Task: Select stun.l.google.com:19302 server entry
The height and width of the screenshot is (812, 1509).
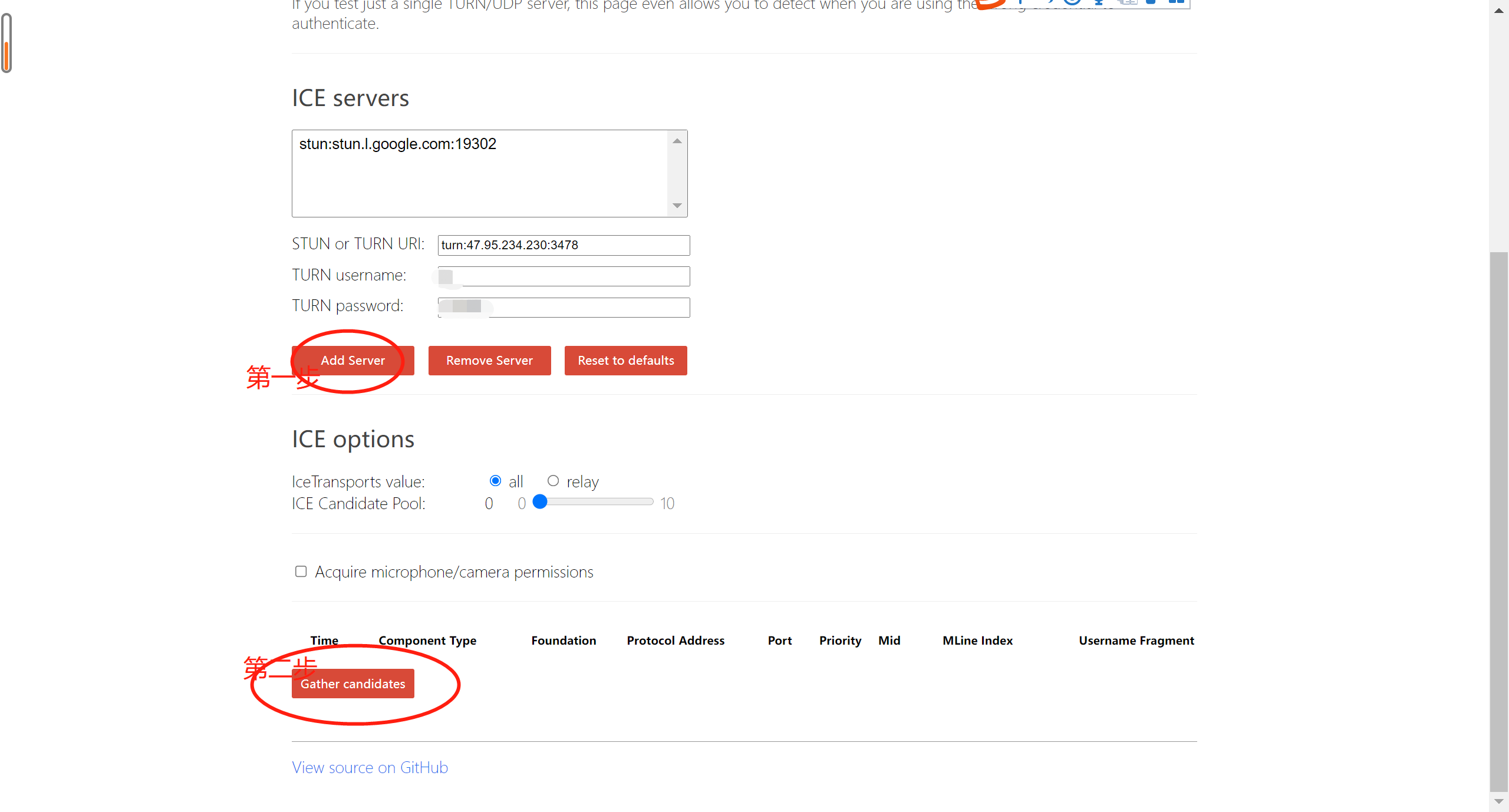Action: pyautogui.click(x=398, y=144)
